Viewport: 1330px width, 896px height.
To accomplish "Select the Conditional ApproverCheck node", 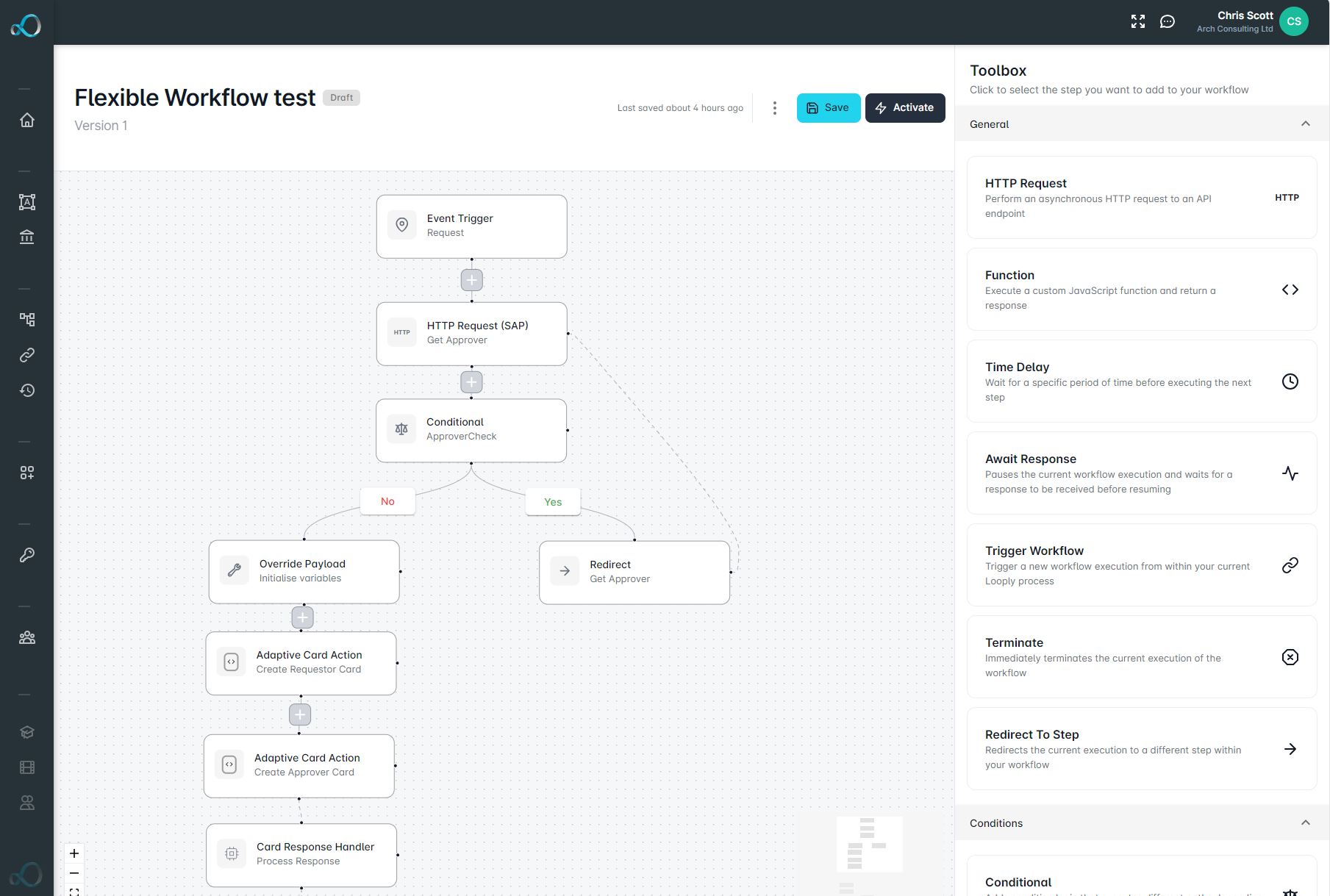I will 471,430.
